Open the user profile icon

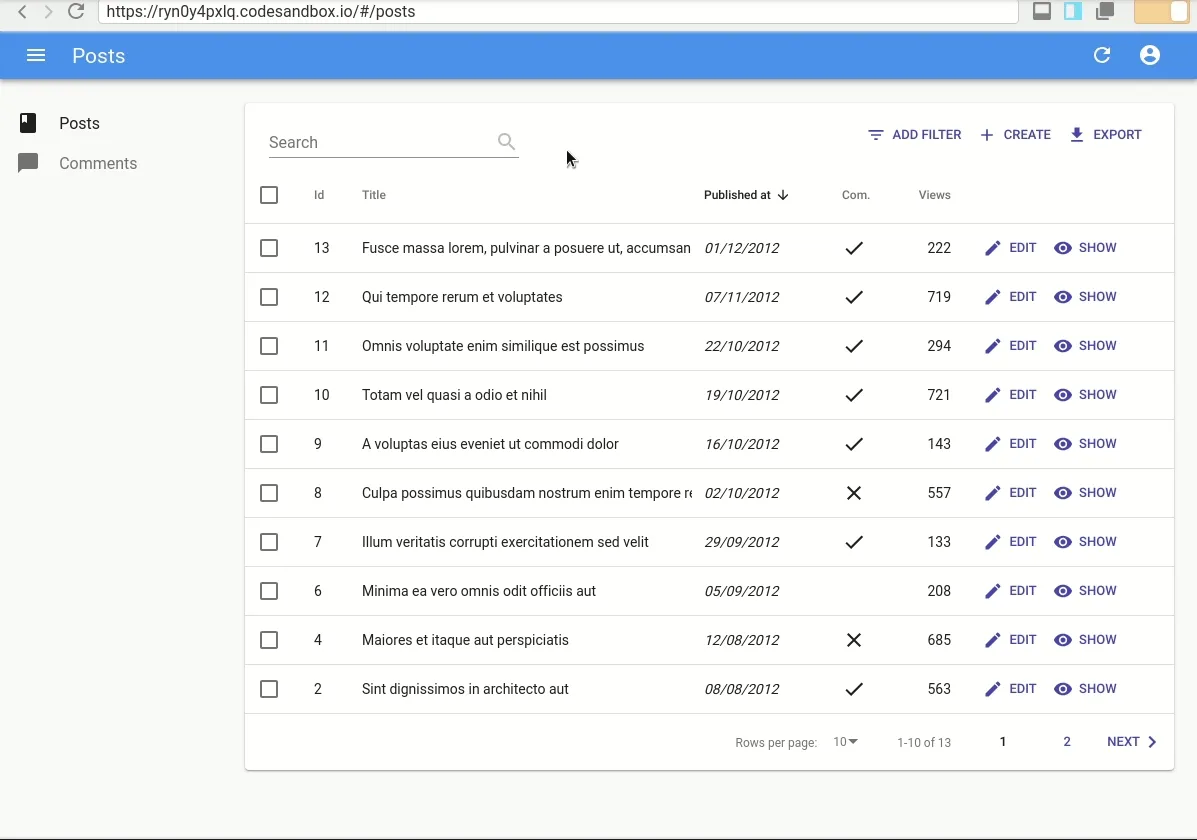[x=1149, y=55]
